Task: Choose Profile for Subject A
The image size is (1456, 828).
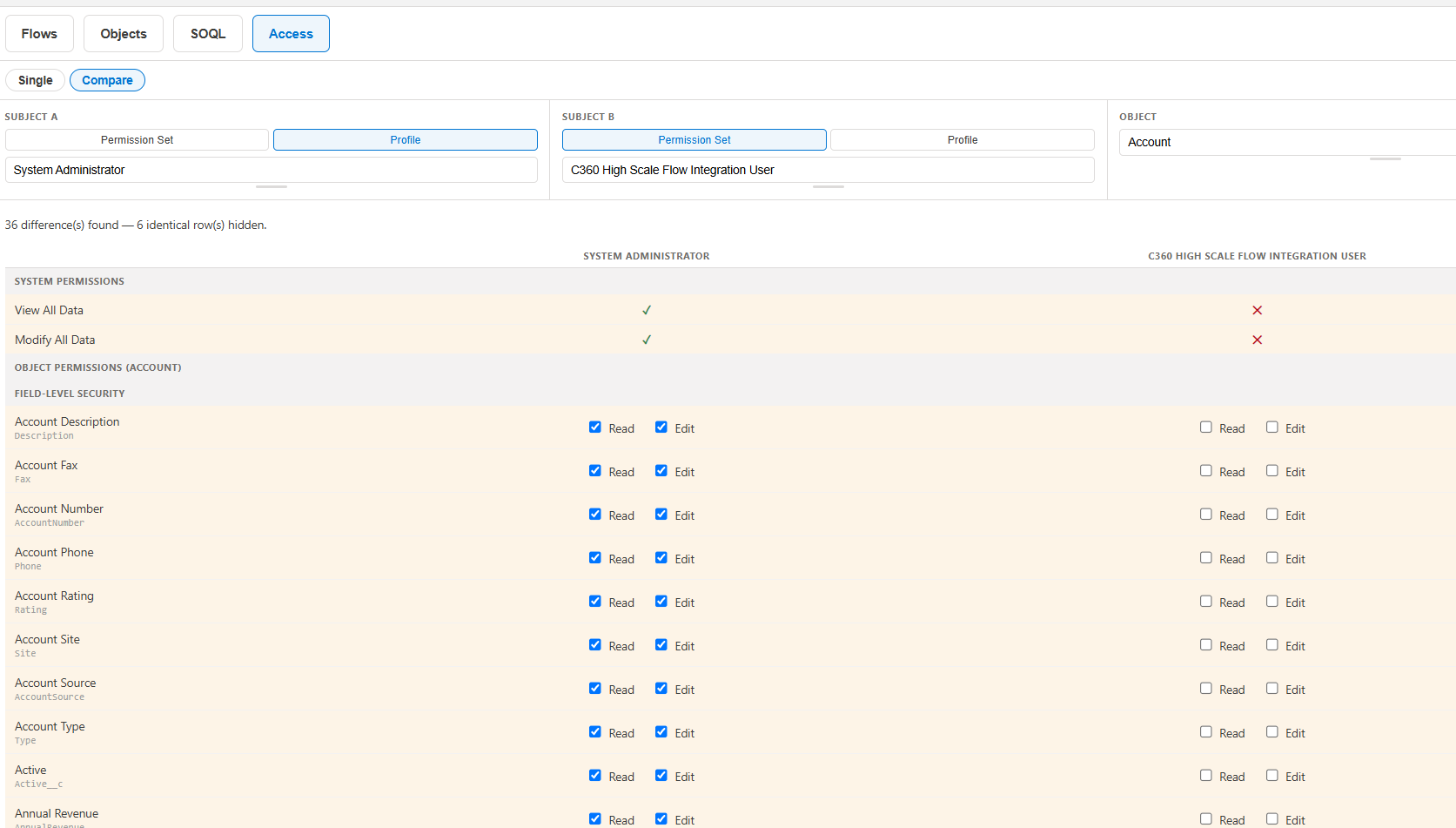Action: tap(406, 140)
